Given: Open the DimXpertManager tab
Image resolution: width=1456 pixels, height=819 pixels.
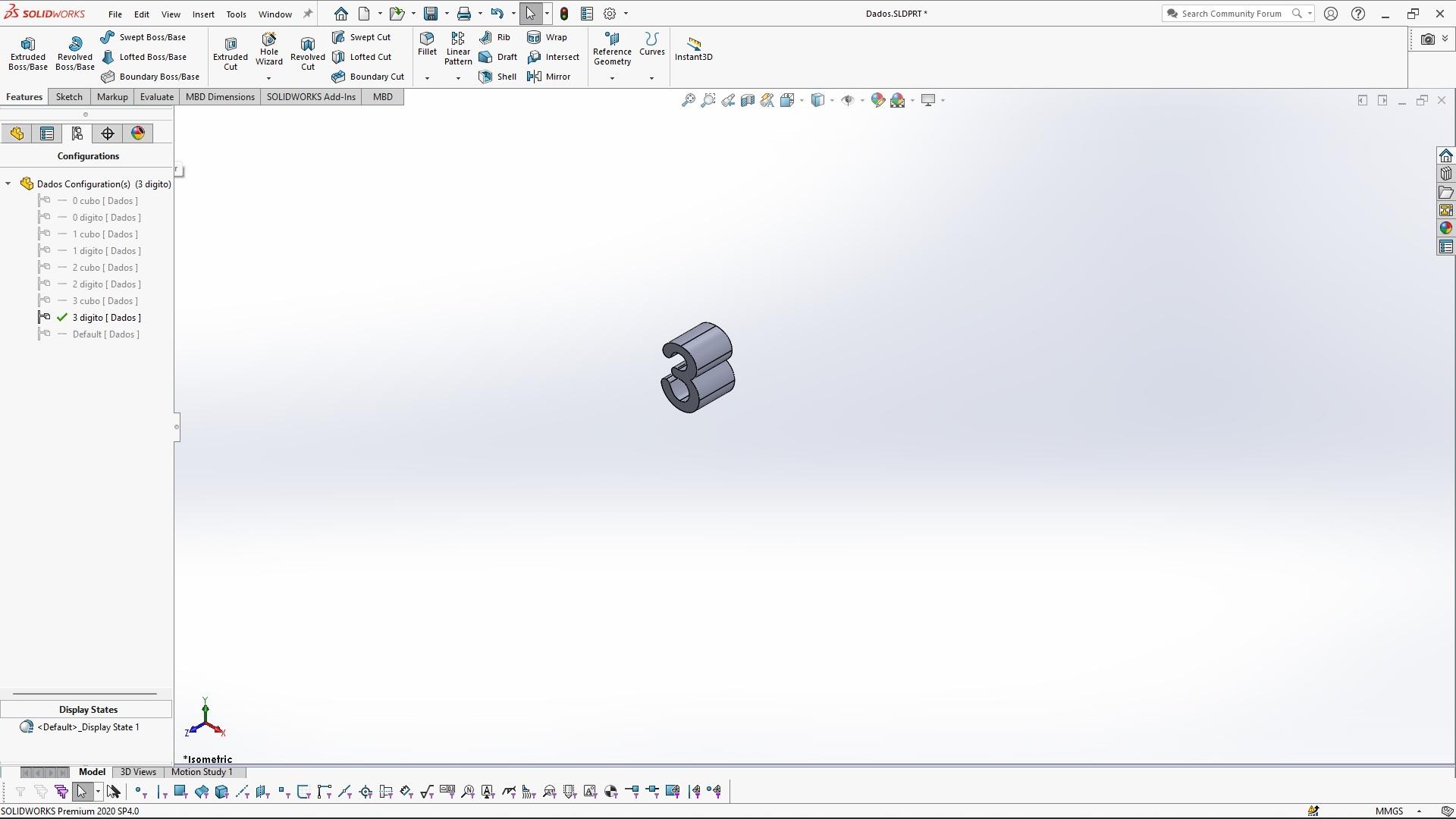Looking at the screenshot, I should coord(108,133).
